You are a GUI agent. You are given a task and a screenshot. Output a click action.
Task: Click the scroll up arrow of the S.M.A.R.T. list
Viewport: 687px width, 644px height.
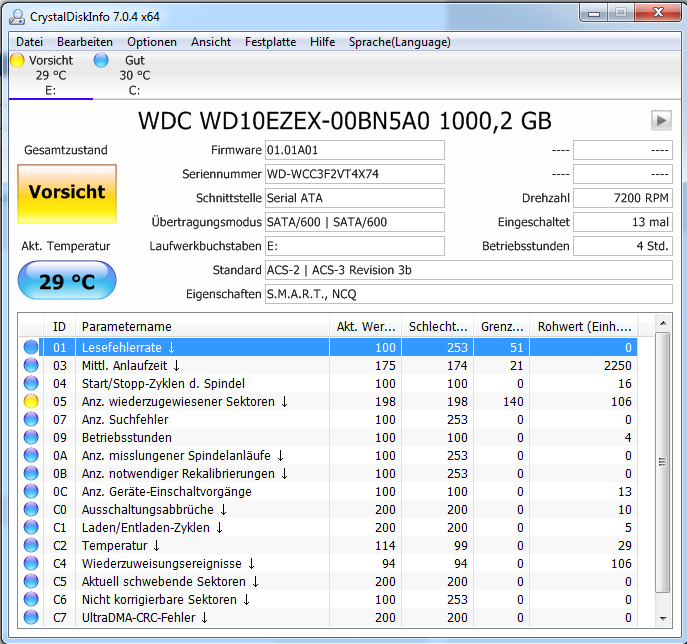click(x=663, y=323)
